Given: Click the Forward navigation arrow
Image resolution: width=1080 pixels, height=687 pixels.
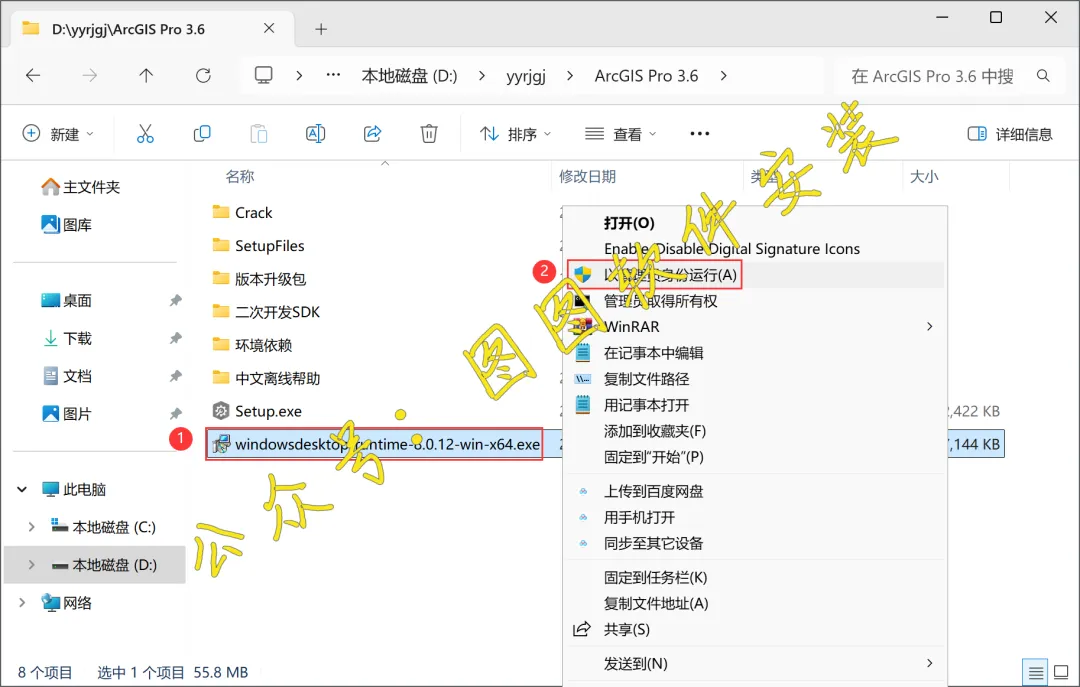Looking at the screenshot, I should (90, 76).
